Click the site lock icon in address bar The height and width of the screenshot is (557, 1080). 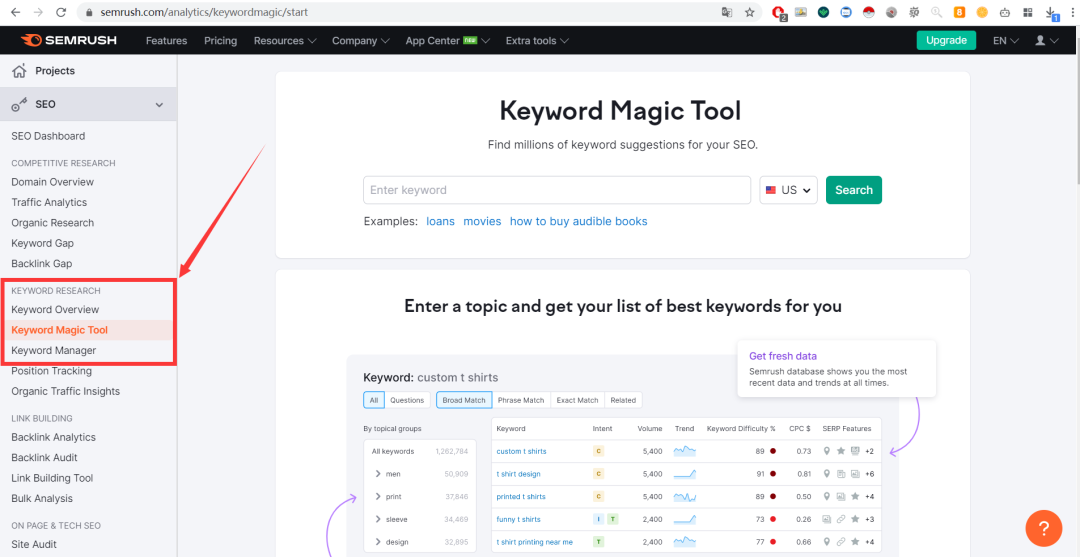88,12
